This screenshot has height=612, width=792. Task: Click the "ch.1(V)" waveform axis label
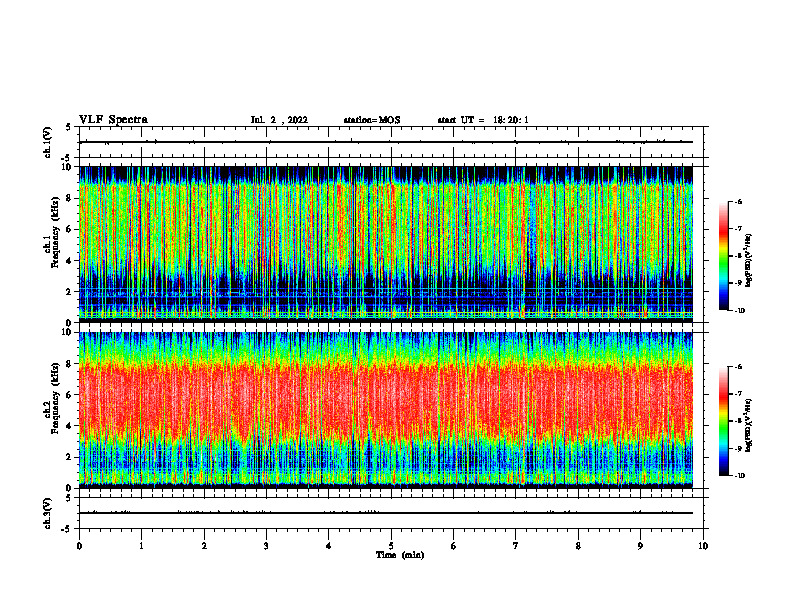48,142
